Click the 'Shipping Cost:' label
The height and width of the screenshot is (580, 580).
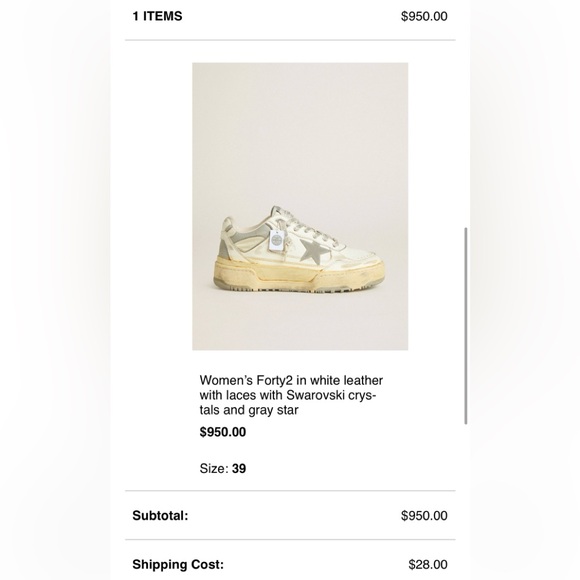click(178, 564)
